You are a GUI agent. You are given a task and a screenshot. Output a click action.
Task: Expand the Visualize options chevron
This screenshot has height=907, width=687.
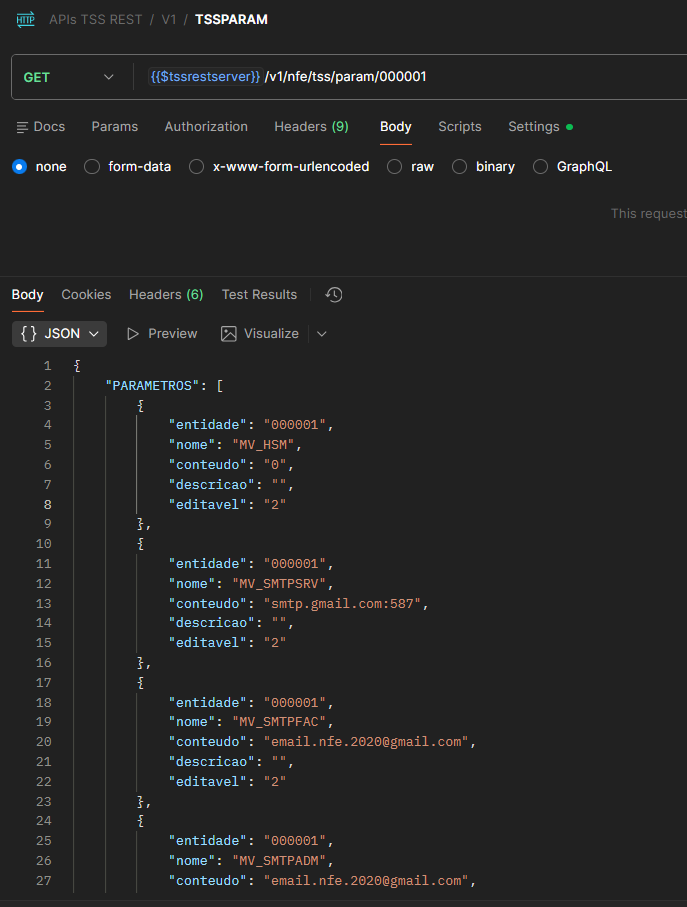[x=322, y=334]
